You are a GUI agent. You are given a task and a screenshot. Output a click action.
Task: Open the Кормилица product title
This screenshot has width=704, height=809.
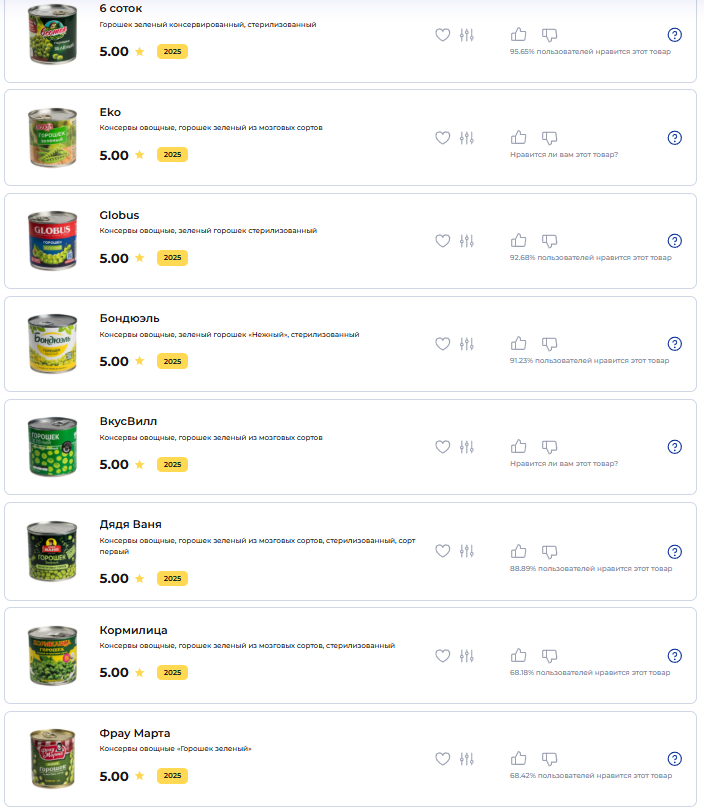(x=133, y=630)
